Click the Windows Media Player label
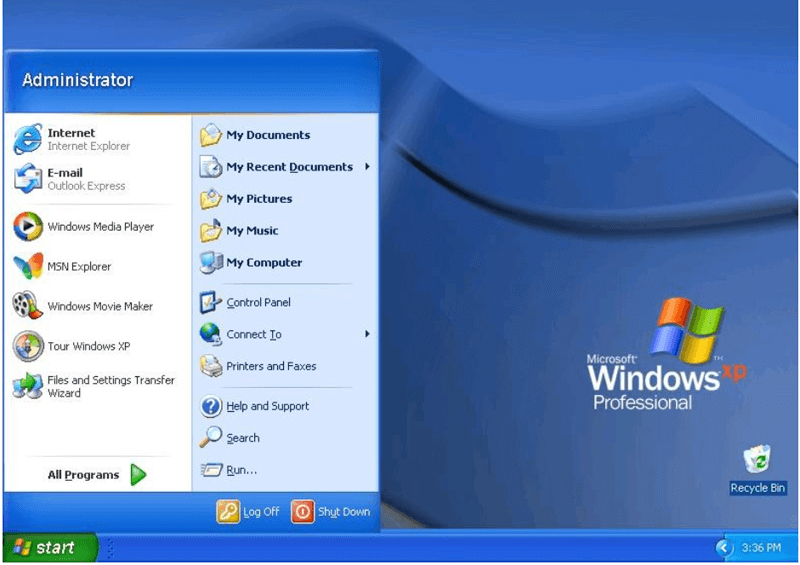The image size is (800, 565). (101, 227)
